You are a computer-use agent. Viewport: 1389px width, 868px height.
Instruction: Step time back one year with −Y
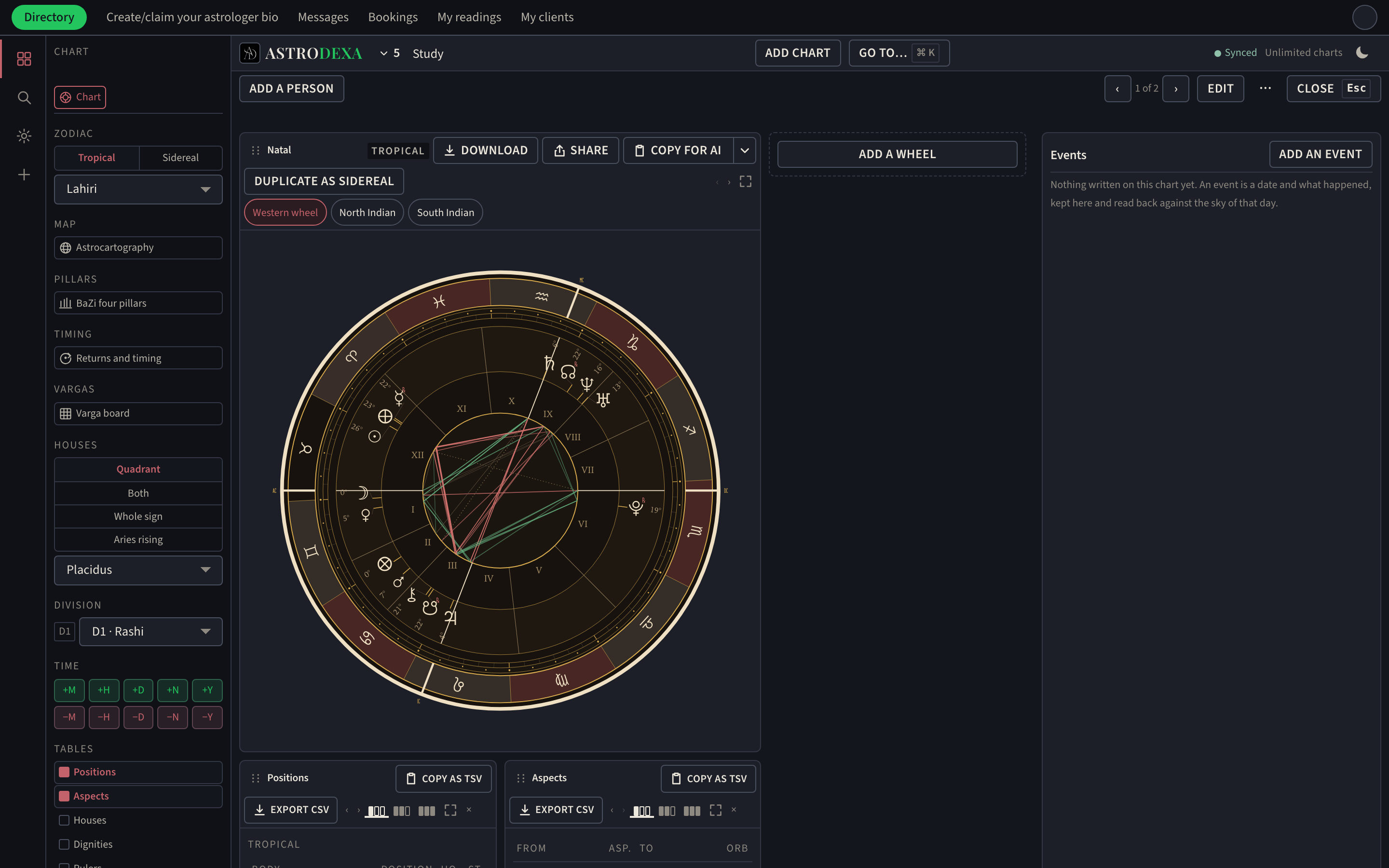207,718
